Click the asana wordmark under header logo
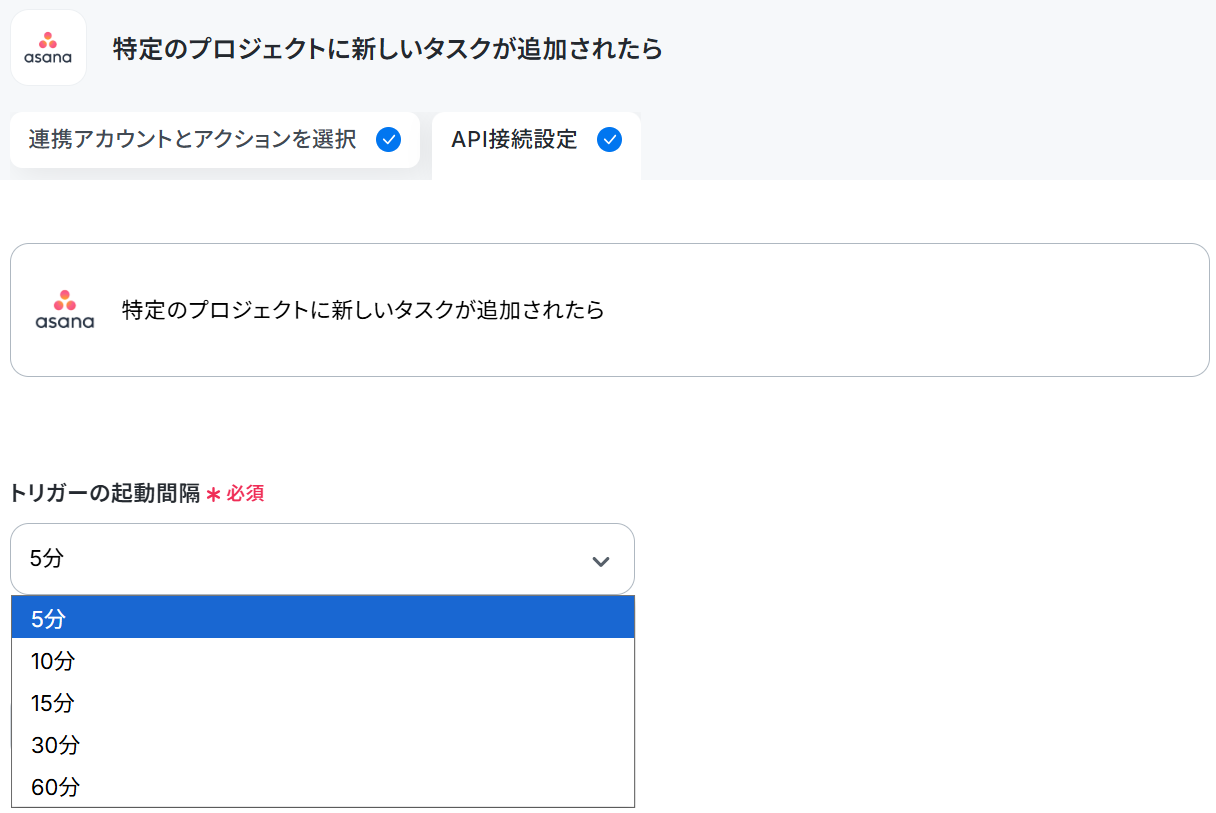The height and width of the screenshot is (813, 1216). tap(48, 58)
